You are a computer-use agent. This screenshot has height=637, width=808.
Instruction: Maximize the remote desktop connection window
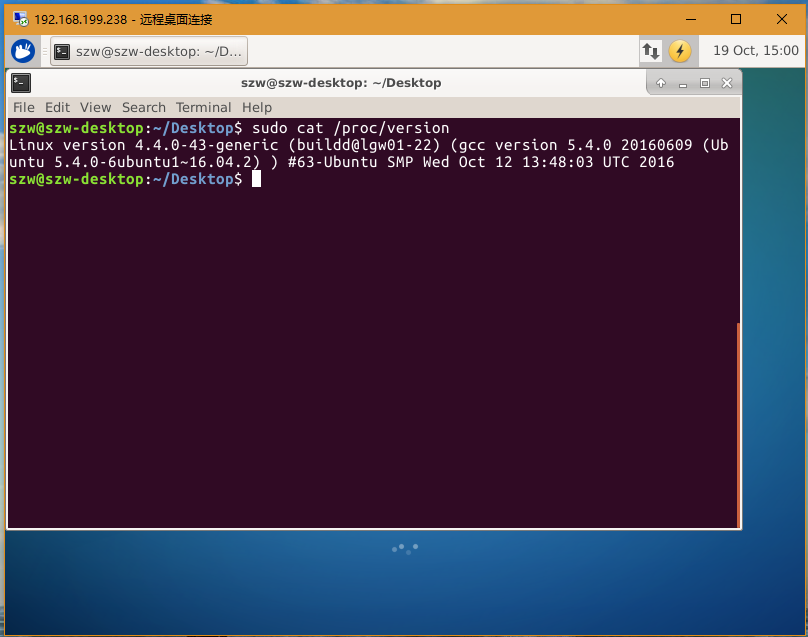(x=736, y=20)
